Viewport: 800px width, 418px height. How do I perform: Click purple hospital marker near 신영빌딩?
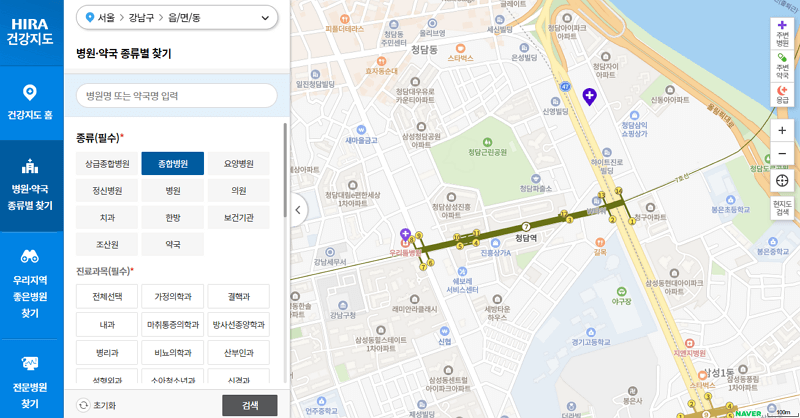tap(589, 96)
